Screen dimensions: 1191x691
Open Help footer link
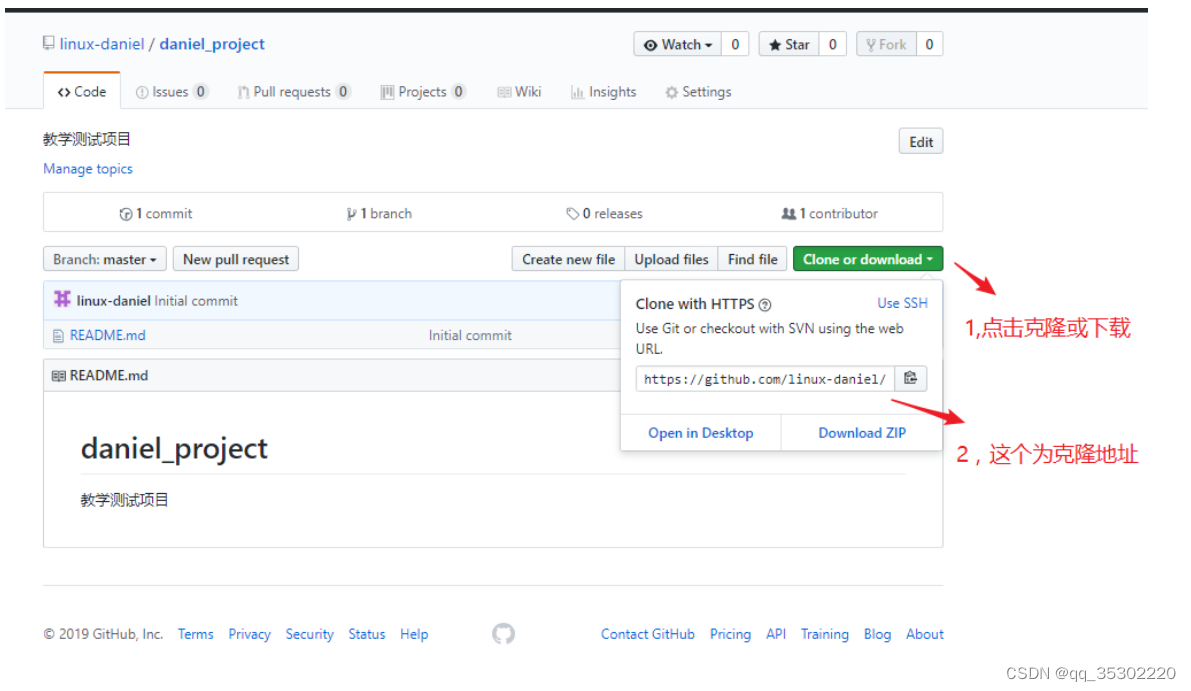pyautogui.click(x=414, y=634)
